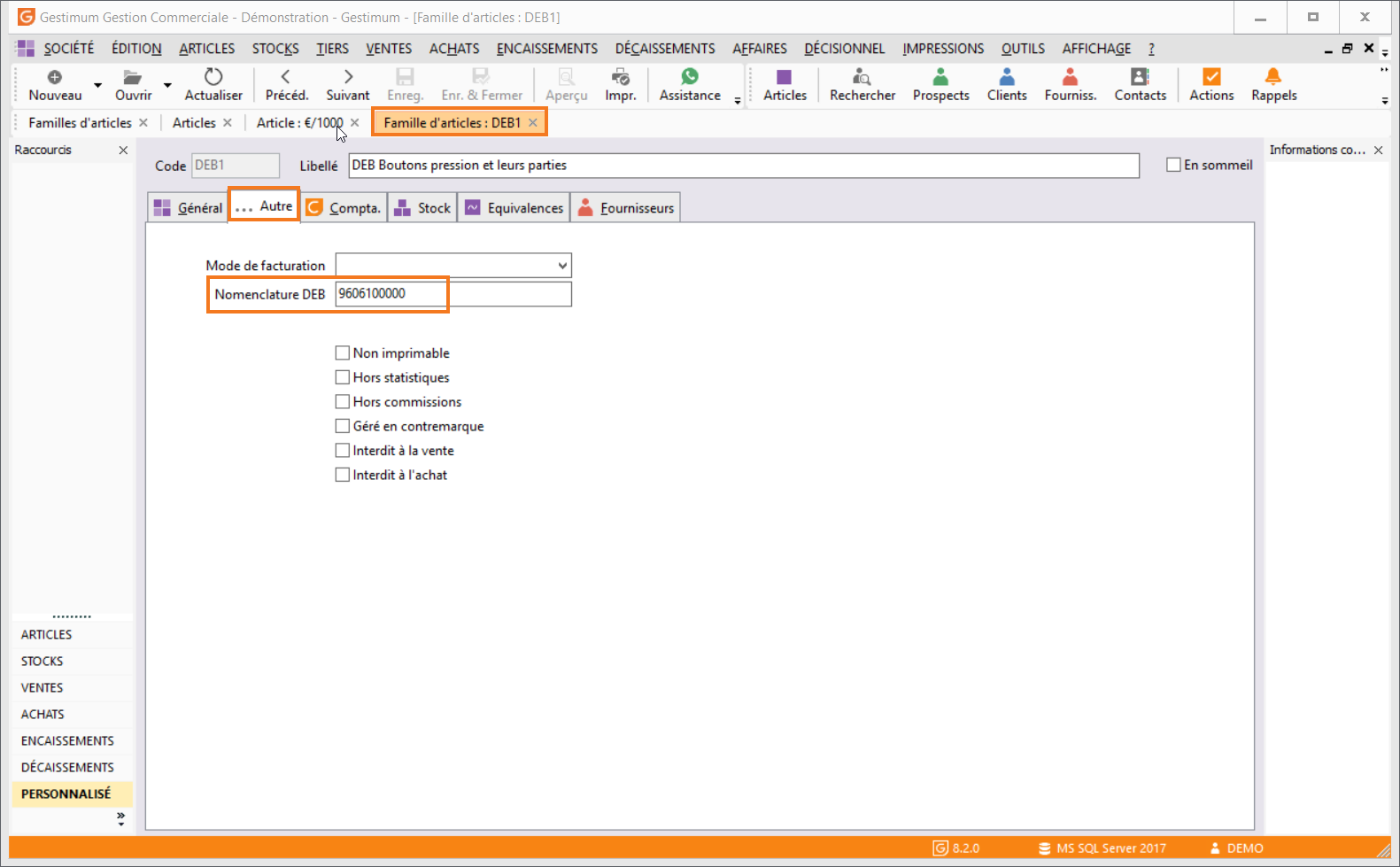This screenshot has height=867, width=1400.
Task: Open the DÉCISIONNEL menu
Action: [x=844, y=49]
